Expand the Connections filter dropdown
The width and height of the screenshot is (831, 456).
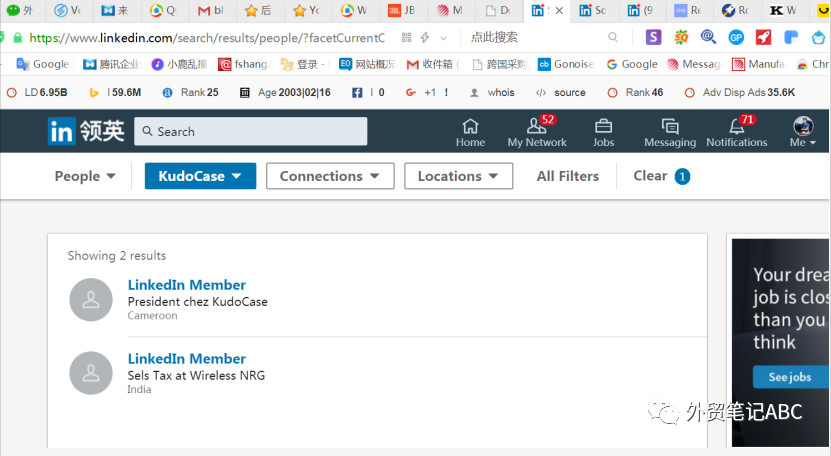(x=330, y=176)
